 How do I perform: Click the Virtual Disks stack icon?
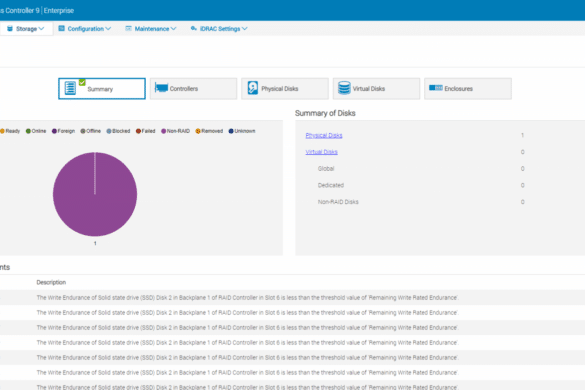pyautogui.click(x=344, y=88)
